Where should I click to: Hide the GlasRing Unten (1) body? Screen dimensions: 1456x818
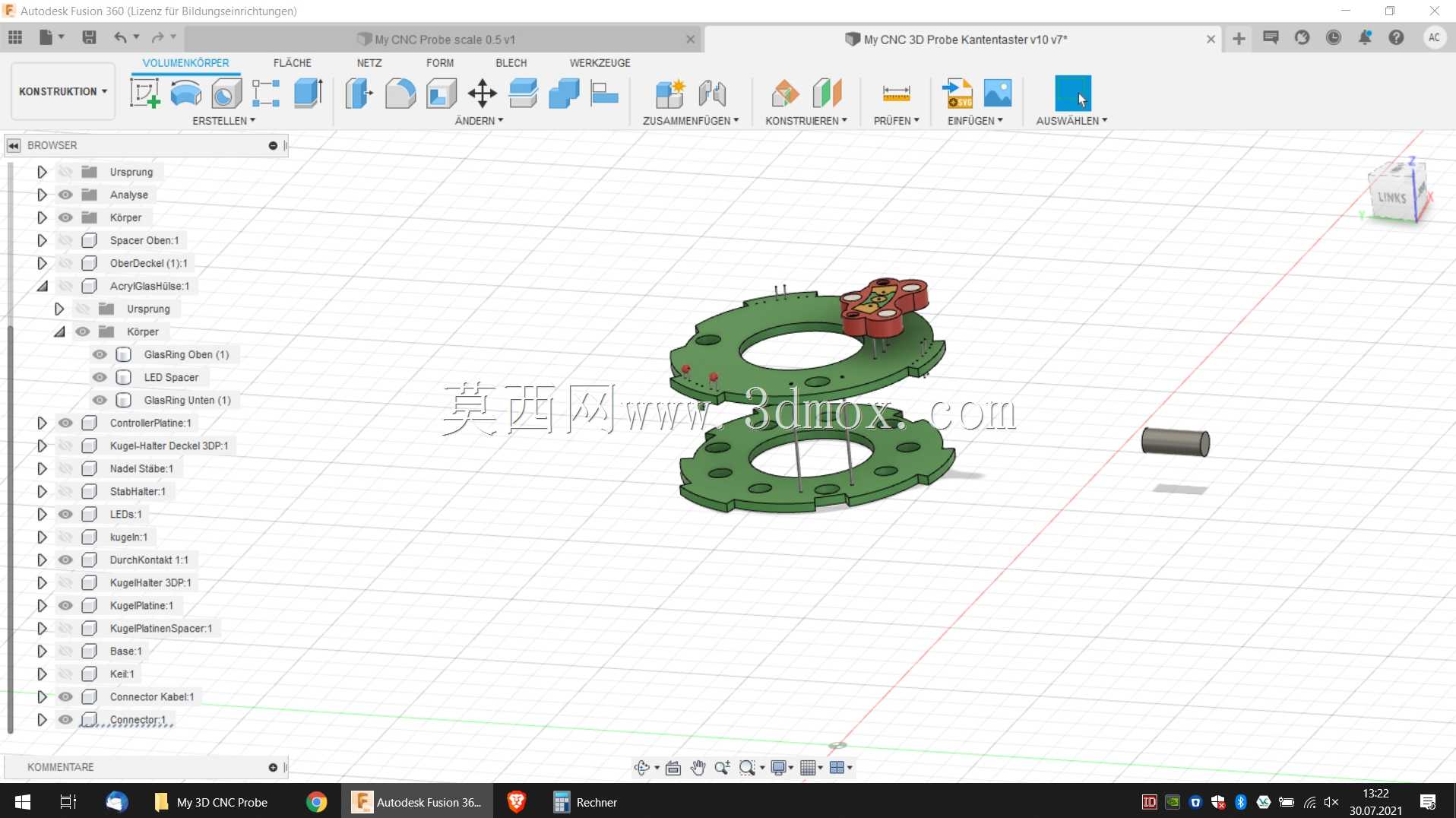(100, 400)
